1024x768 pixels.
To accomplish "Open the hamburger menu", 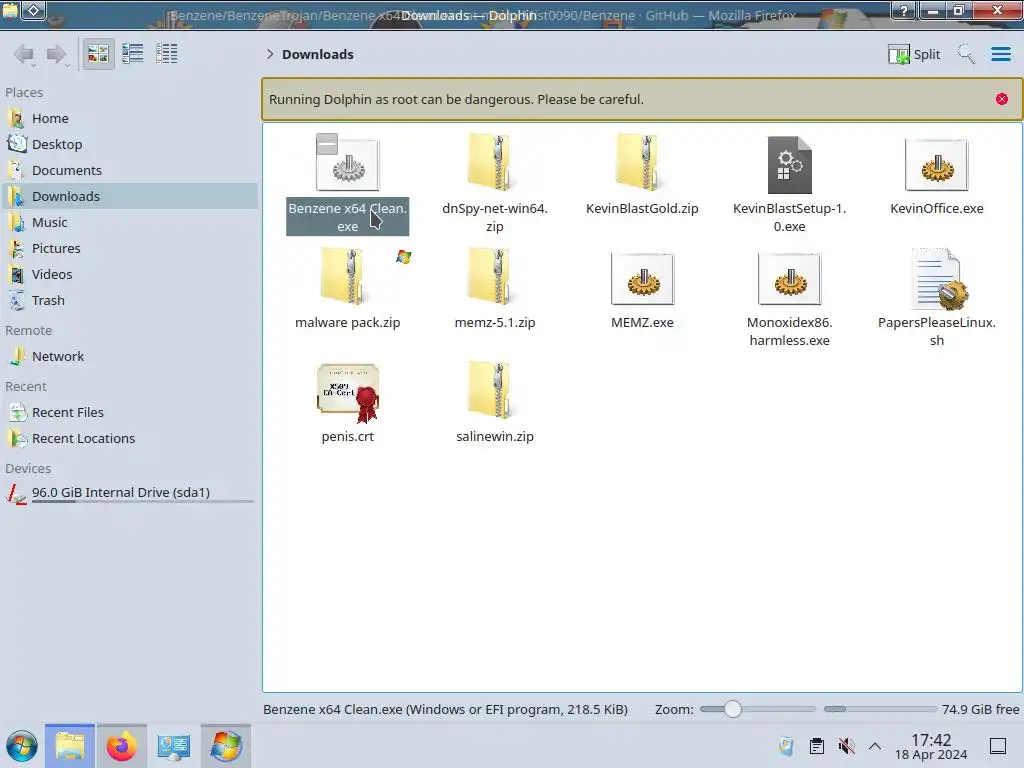I will pyautogui.click(x=1000, y=54).
